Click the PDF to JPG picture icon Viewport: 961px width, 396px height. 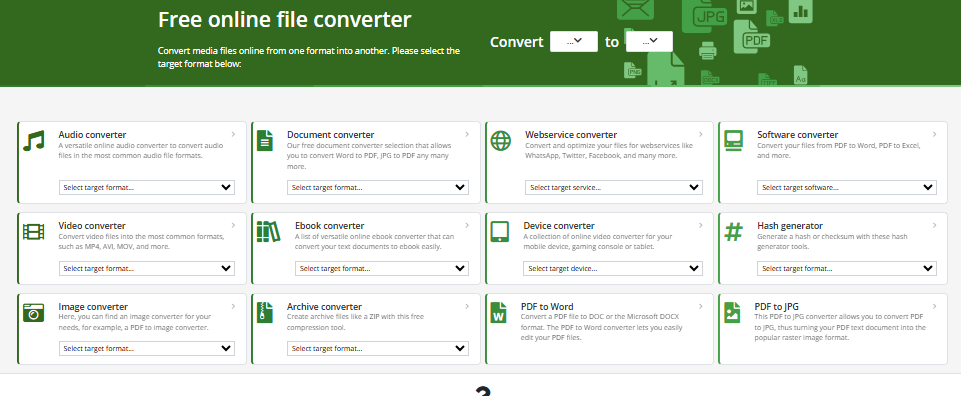point(732,312)
